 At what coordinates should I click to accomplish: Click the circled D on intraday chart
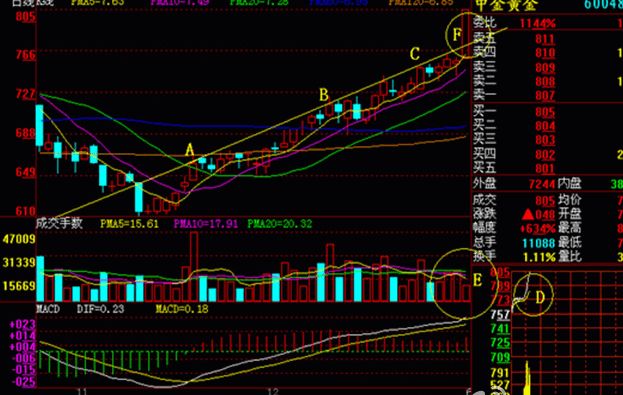coord(540,297)
